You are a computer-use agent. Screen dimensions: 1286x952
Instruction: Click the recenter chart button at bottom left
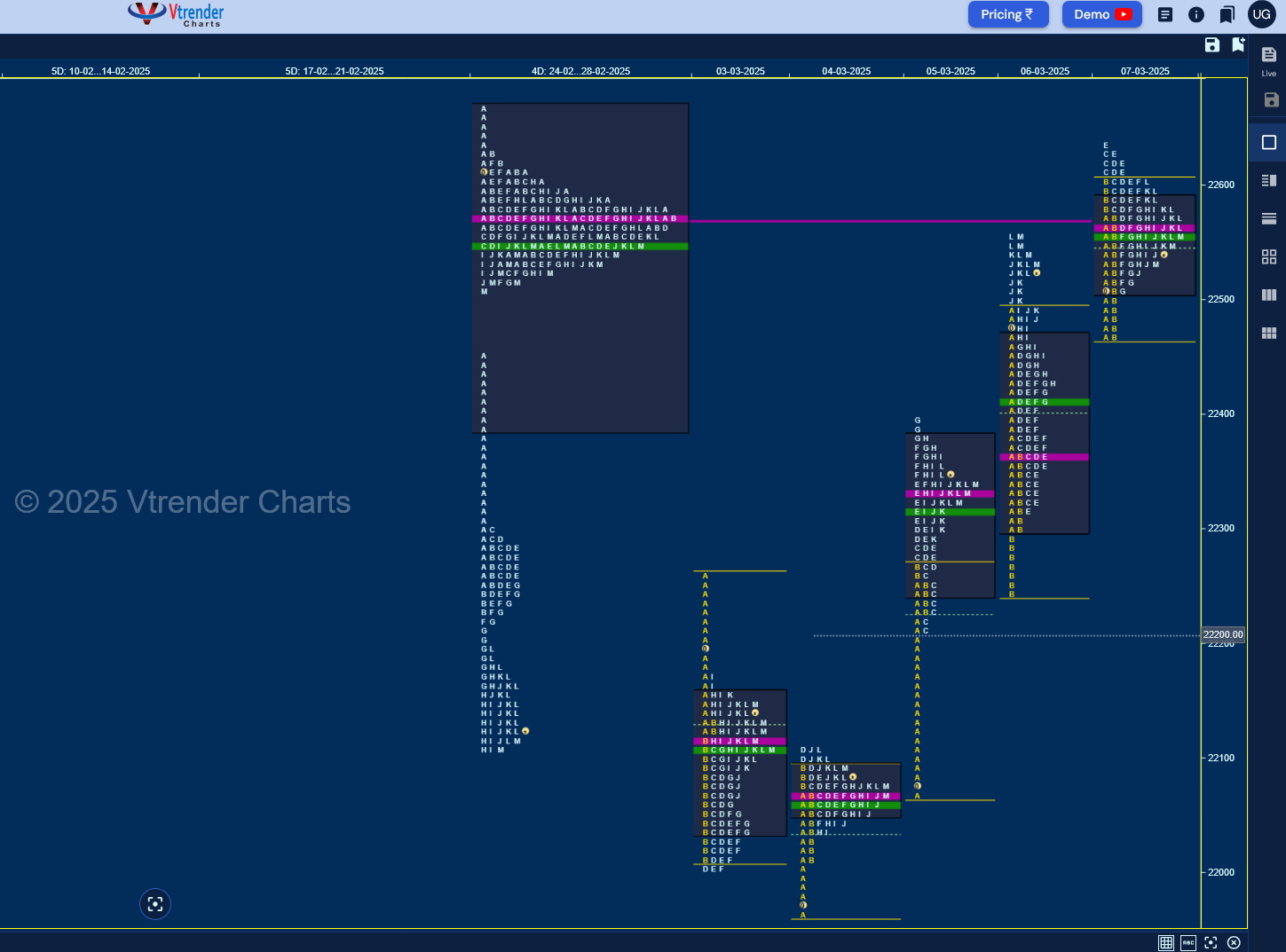pyautogui.click(x=155, y=904)
